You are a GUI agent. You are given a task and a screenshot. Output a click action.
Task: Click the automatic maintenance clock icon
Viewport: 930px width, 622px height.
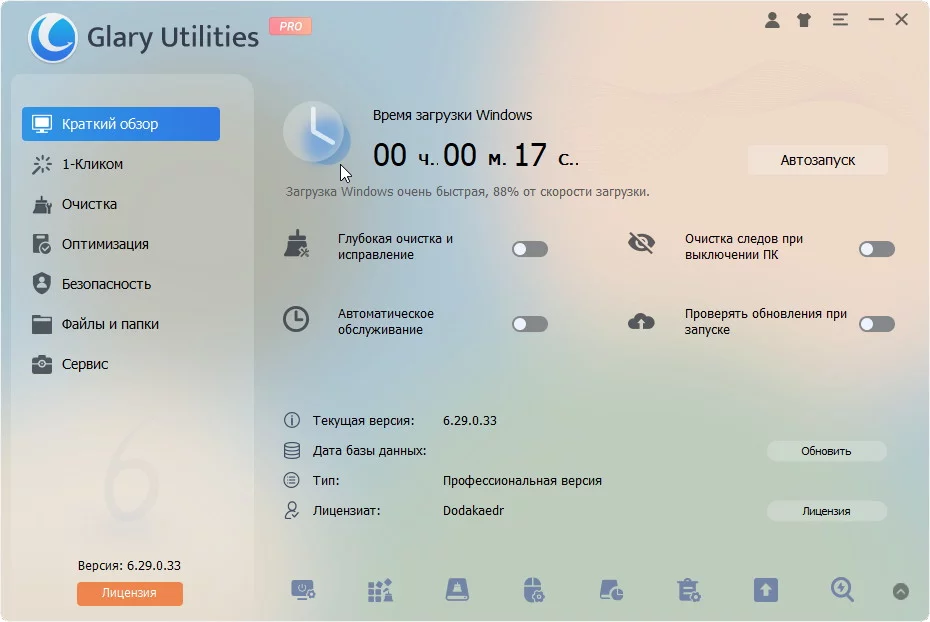point(296,319)
